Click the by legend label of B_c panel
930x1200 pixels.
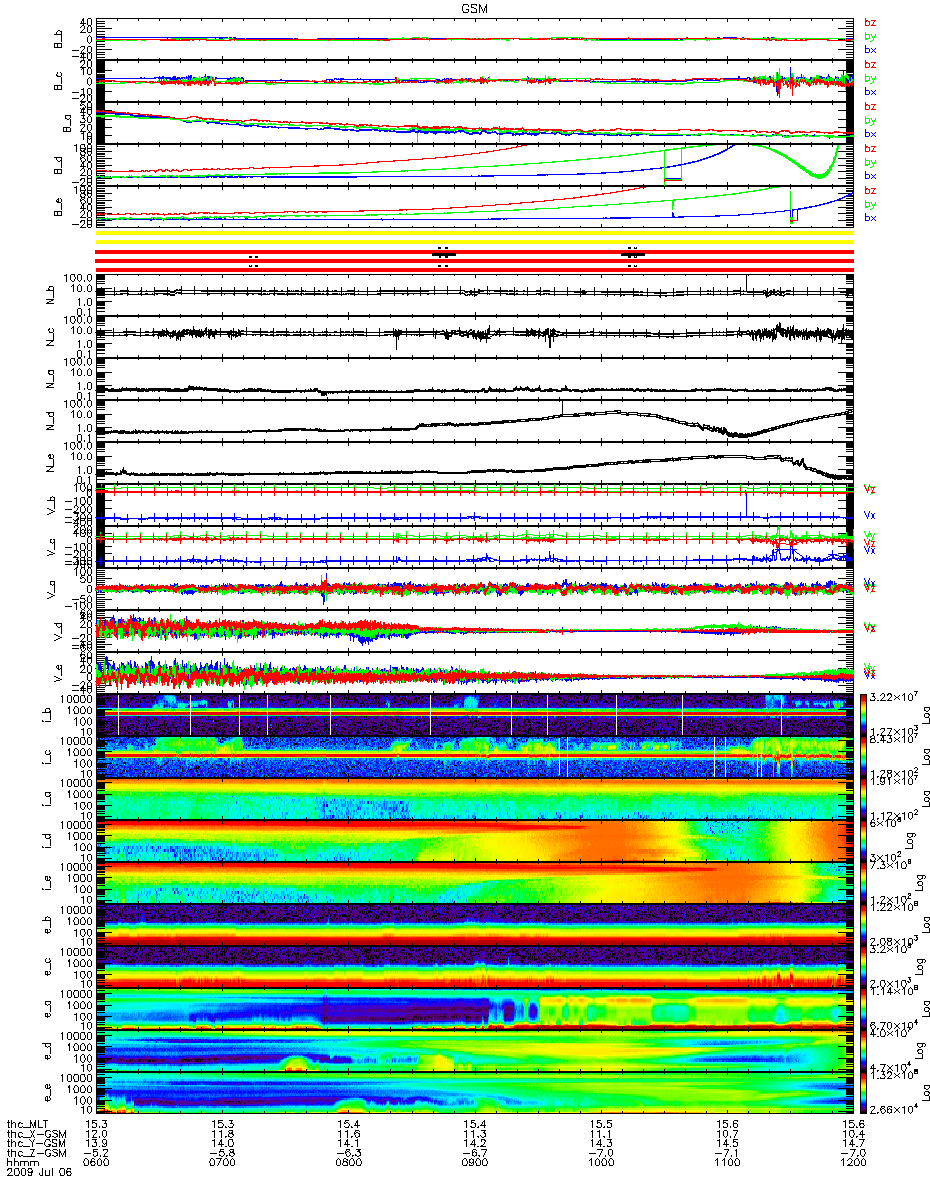click(869, 77)
